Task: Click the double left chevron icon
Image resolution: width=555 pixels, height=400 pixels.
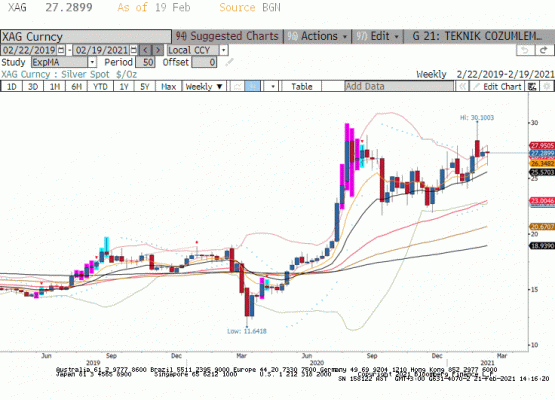Action: 462,86
